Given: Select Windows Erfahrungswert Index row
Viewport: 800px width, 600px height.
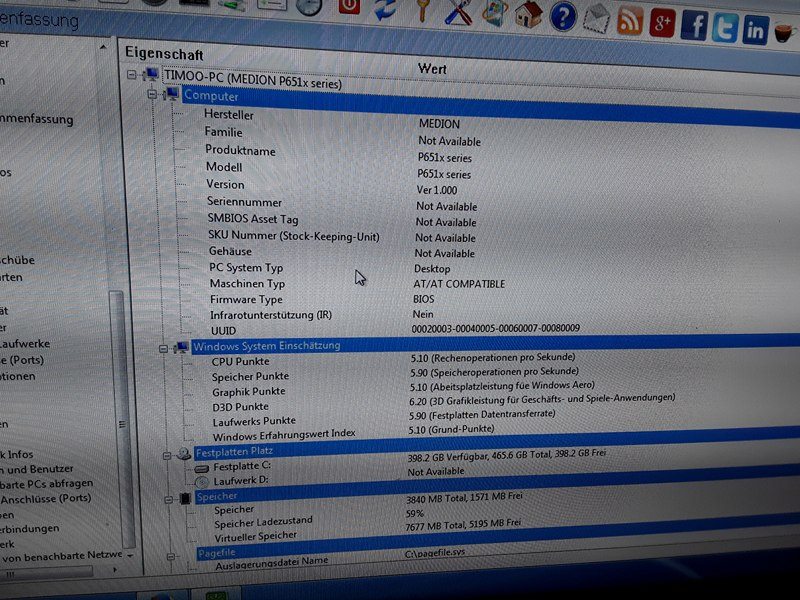Looking at the screenshot, I should pos(284,435).
